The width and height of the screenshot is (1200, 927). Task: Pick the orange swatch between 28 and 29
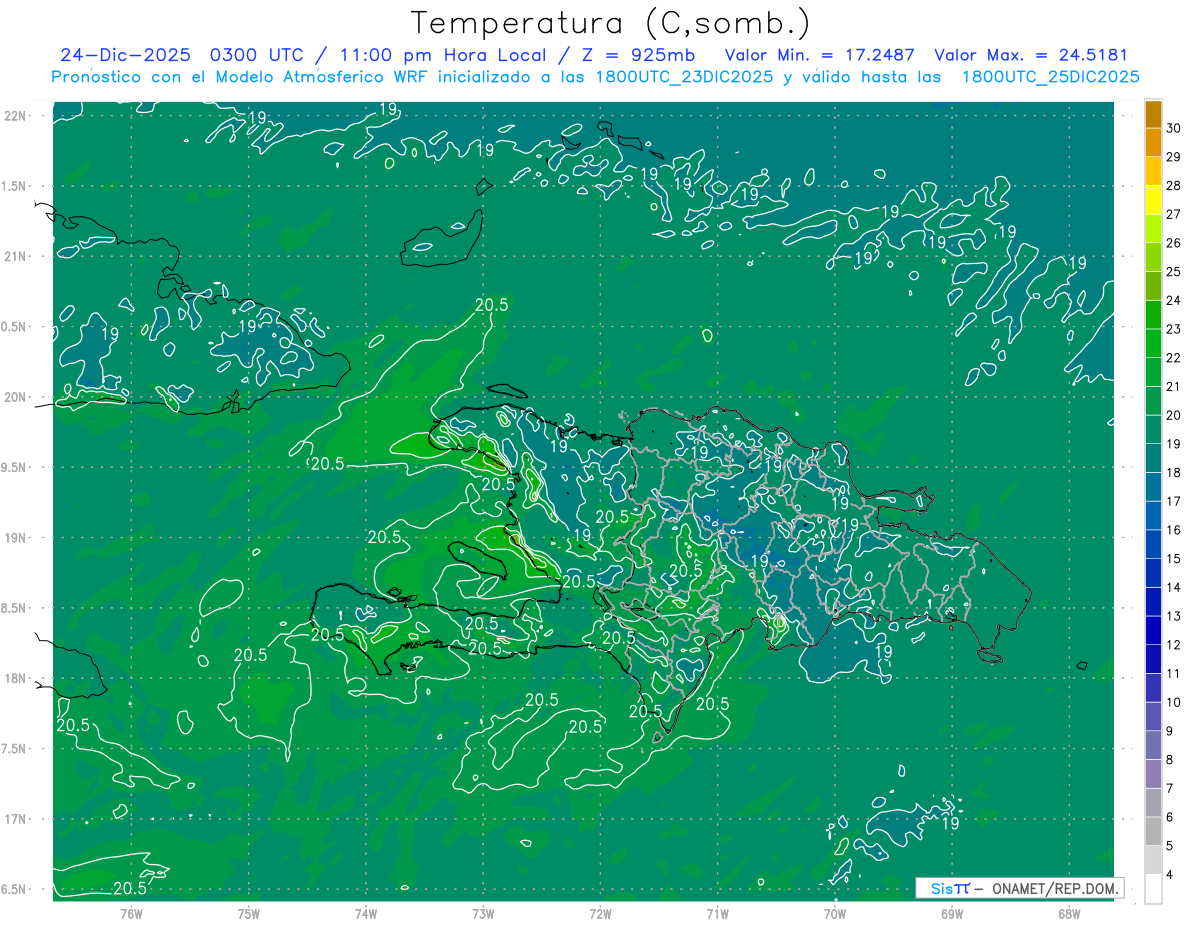click(x=1153, y=171)
